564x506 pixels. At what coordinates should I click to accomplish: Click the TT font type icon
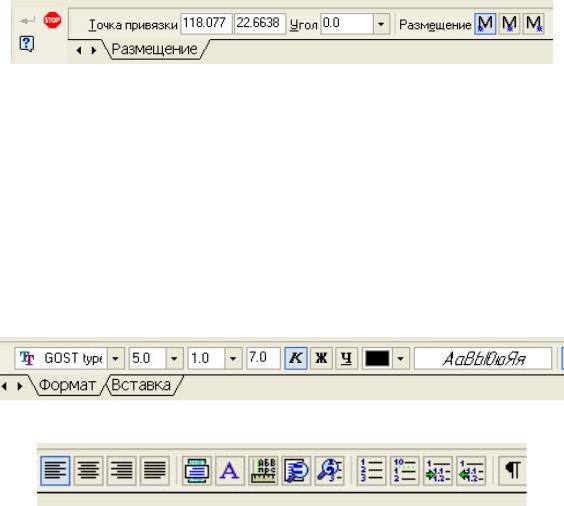[27, 358]
